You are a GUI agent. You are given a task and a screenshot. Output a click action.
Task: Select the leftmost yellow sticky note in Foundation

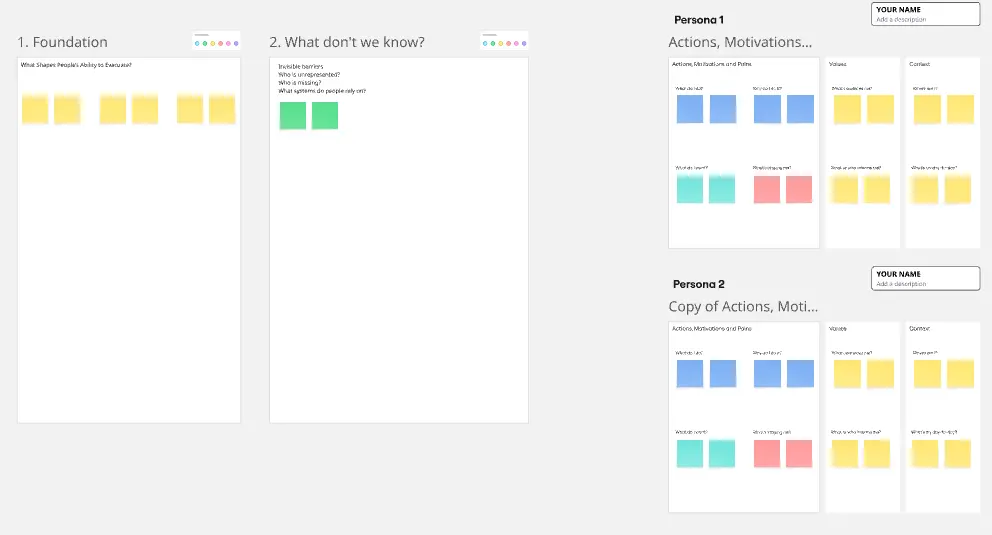click(35, 109)
